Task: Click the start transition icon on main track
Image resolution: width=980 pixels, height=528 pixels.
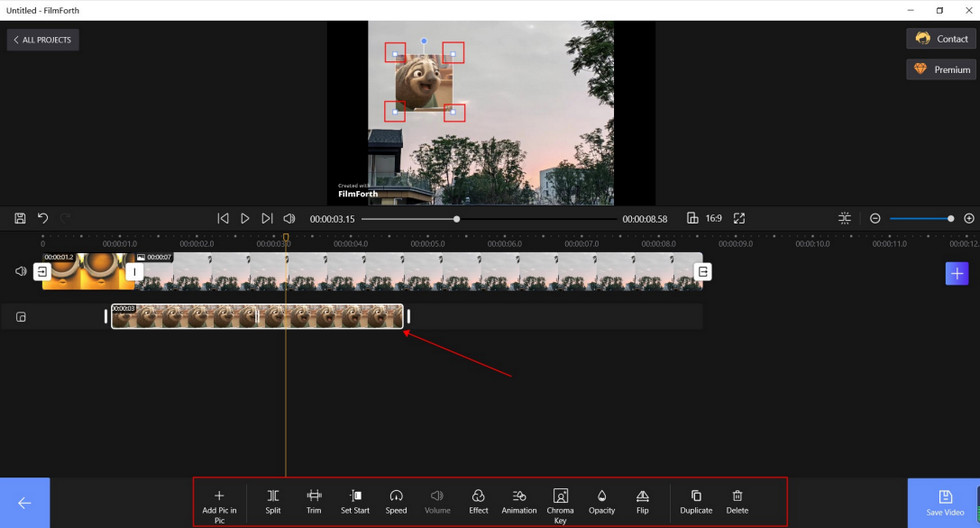Action: tap(42, 272)
